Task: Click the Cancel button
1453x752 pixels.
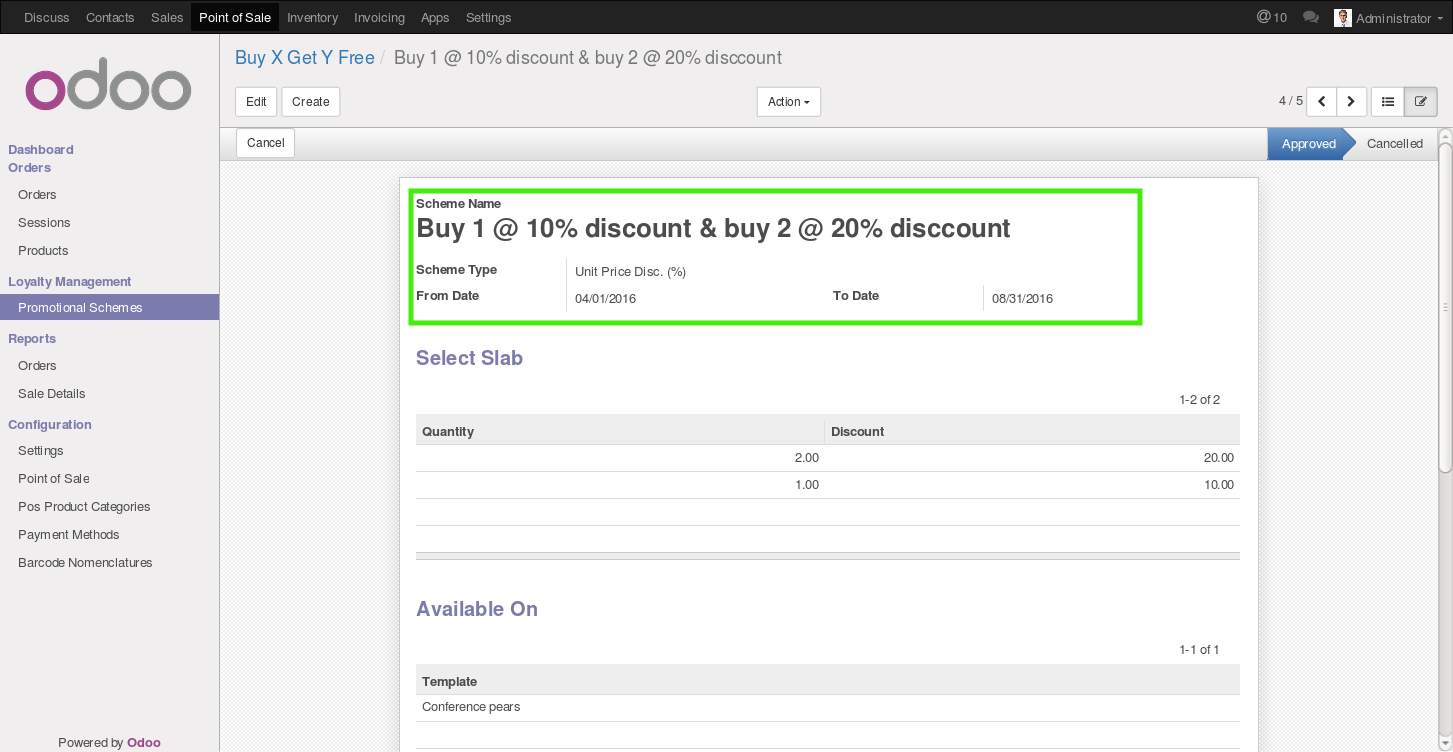Action: (266, 143)
